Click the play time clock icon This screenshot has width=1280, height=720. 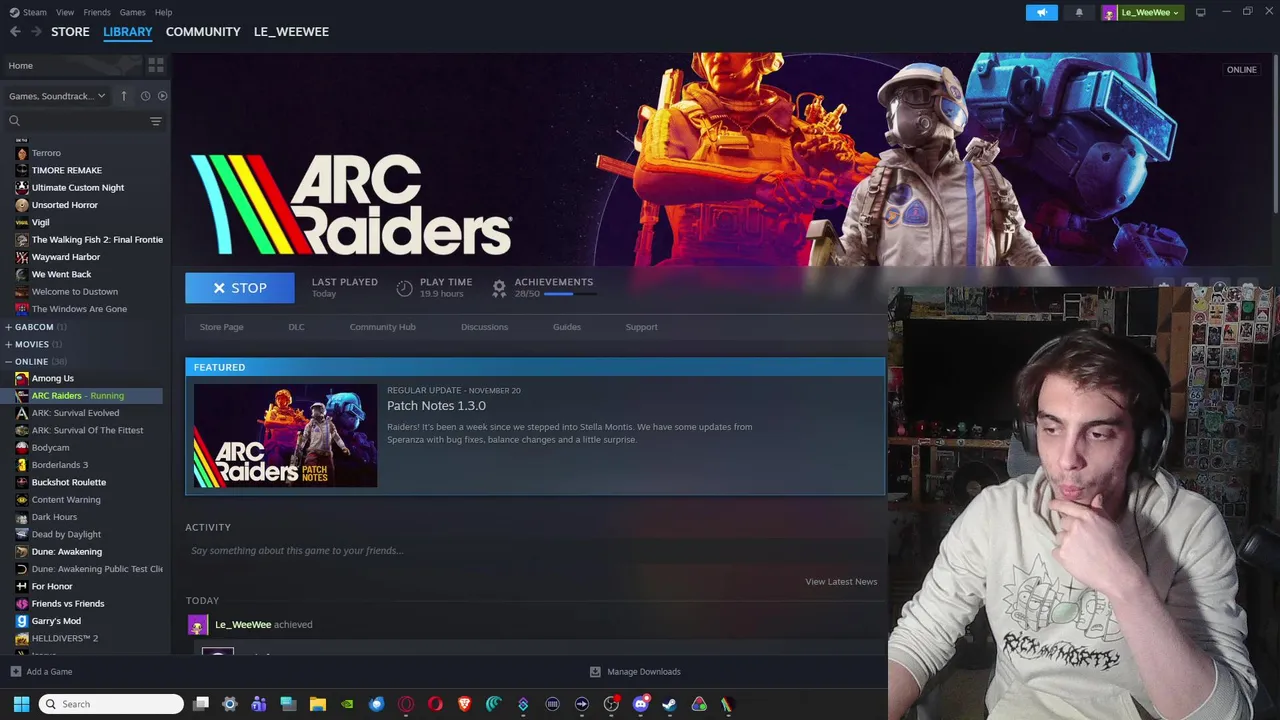pos(404,288)
